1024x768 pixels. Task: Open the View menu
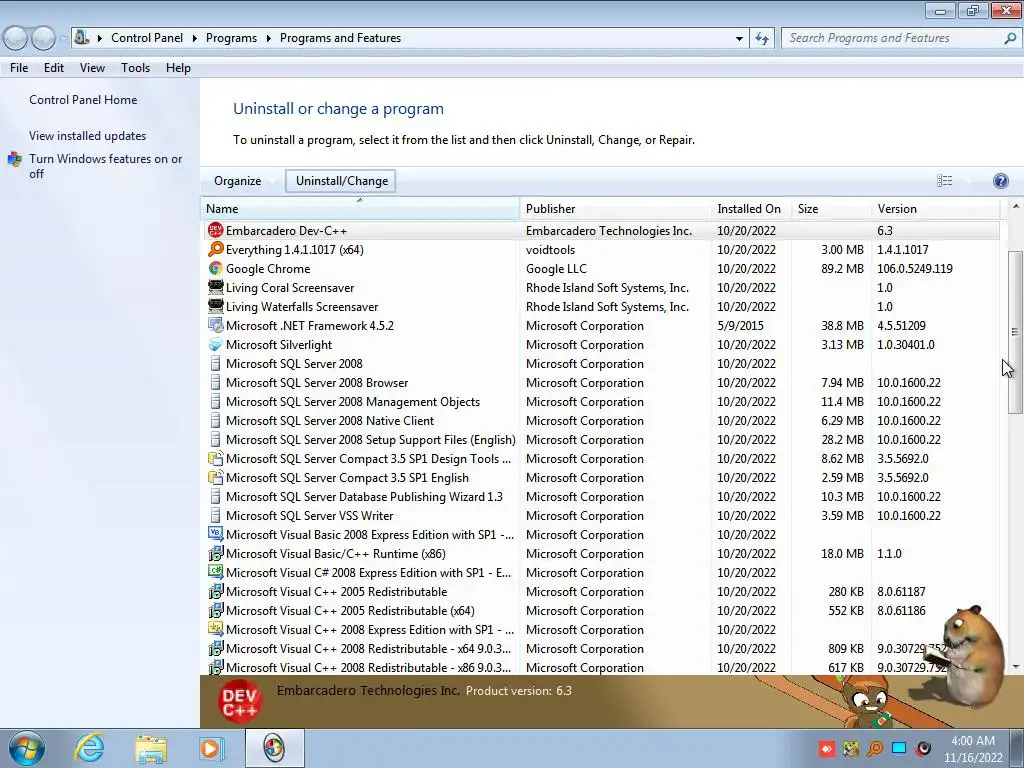(92, 68)
